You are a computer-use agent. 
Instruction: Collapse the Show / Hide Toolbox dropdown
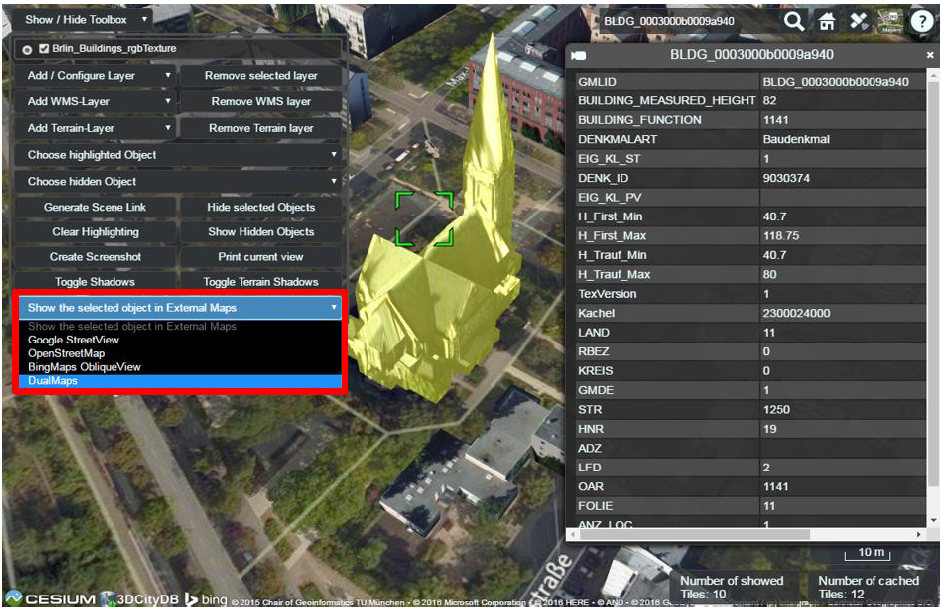(82, 19)
